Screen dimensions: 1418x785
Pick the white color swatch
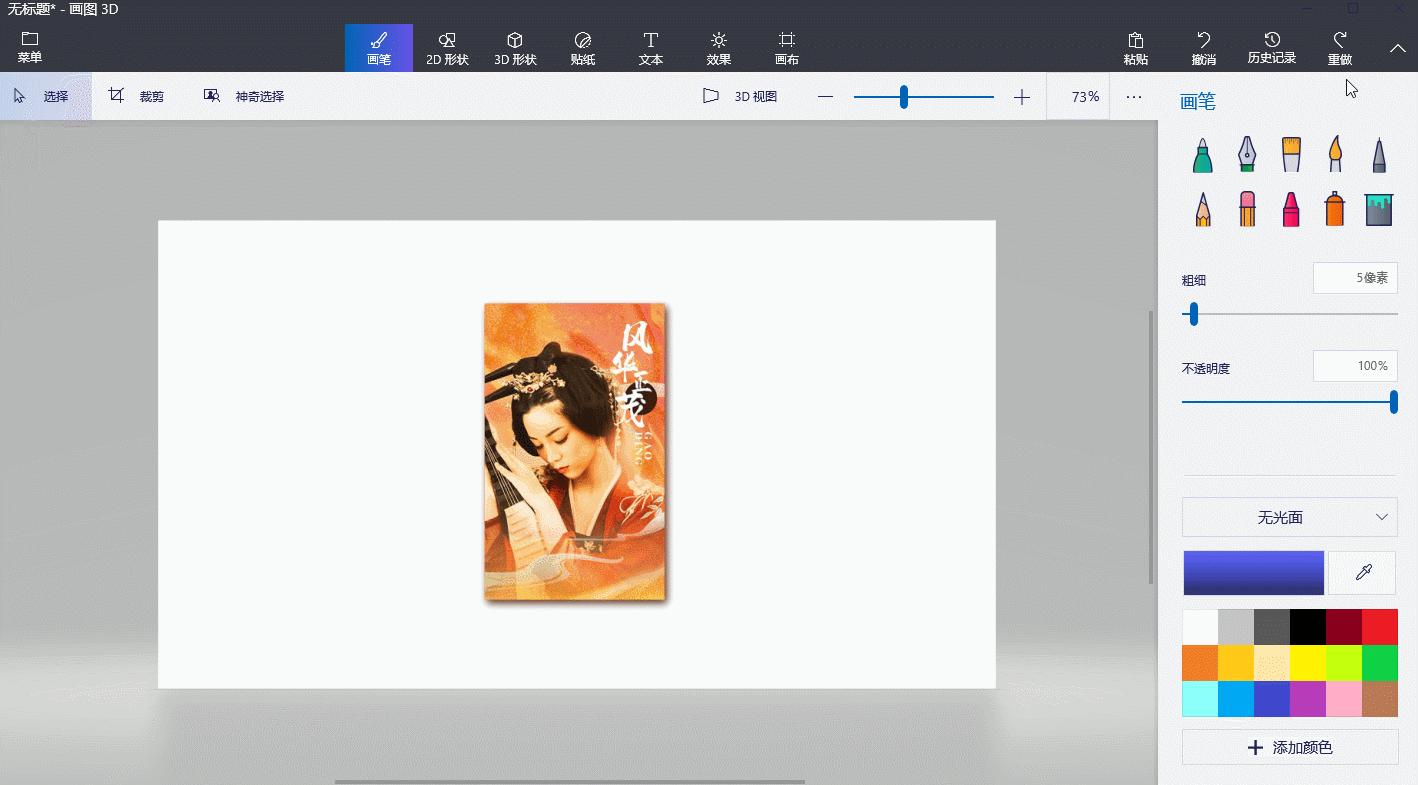click(1200, 627)
